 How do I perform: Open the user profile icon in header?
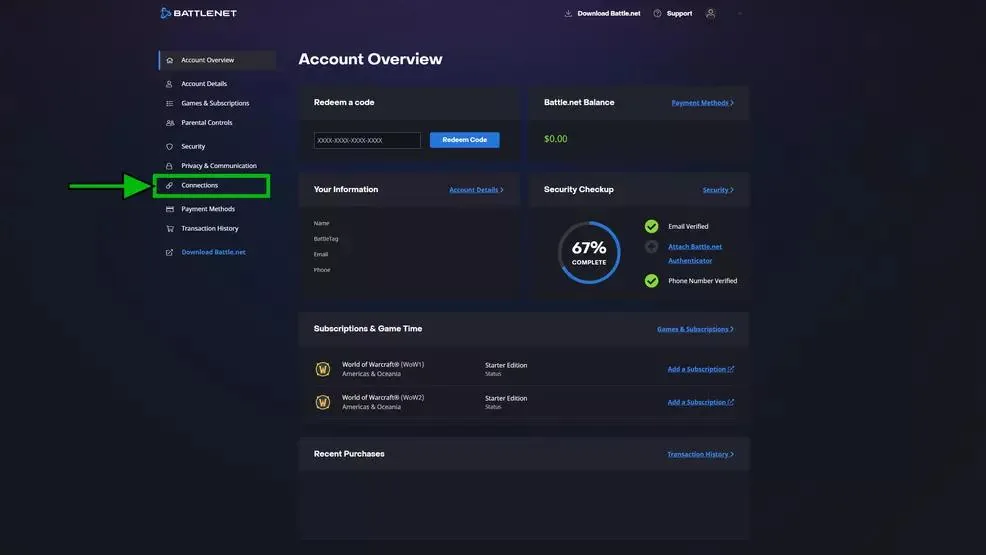711,13
